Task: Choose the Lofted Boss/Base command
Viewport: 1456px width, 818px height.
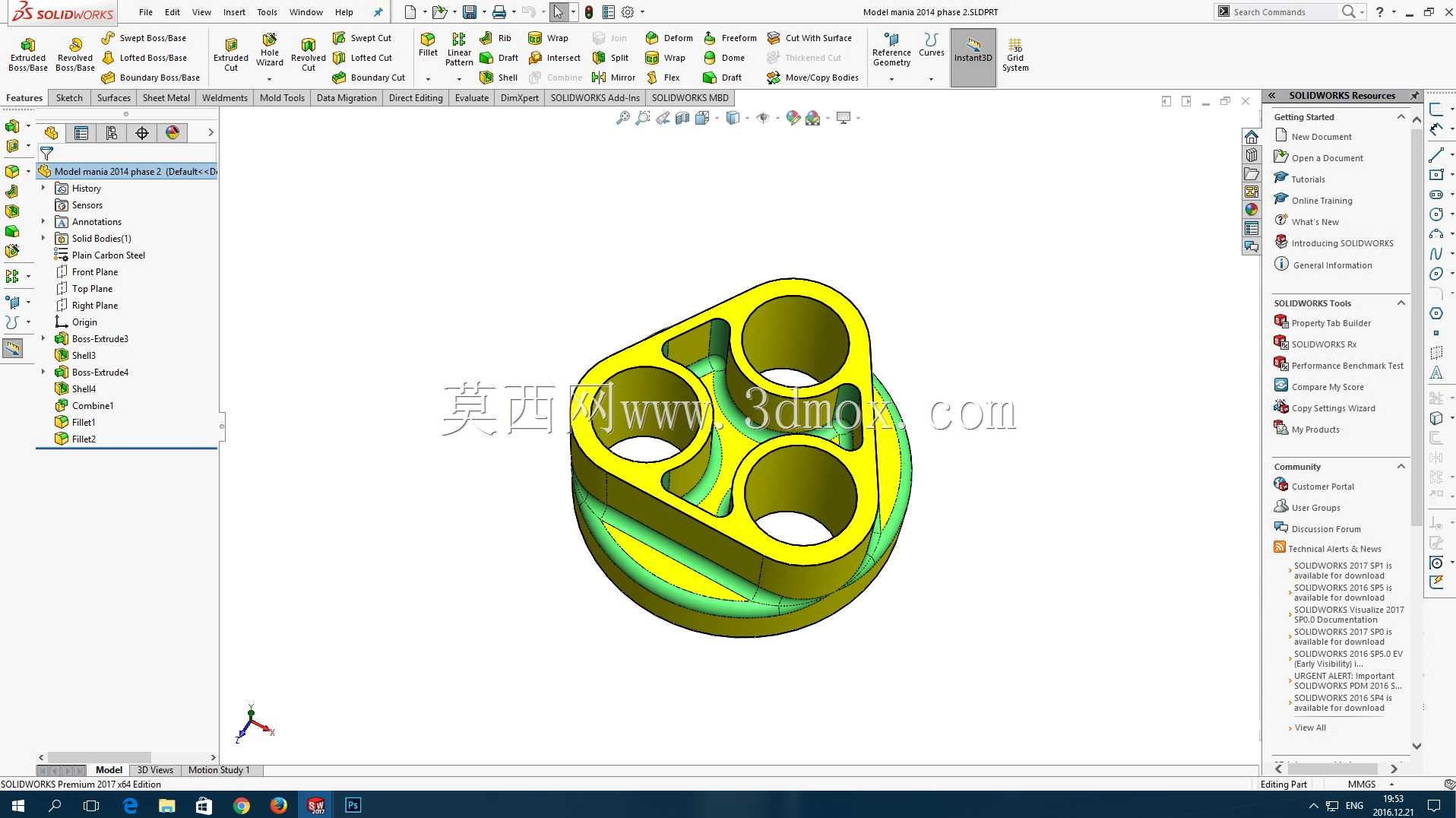Action: 144,58
